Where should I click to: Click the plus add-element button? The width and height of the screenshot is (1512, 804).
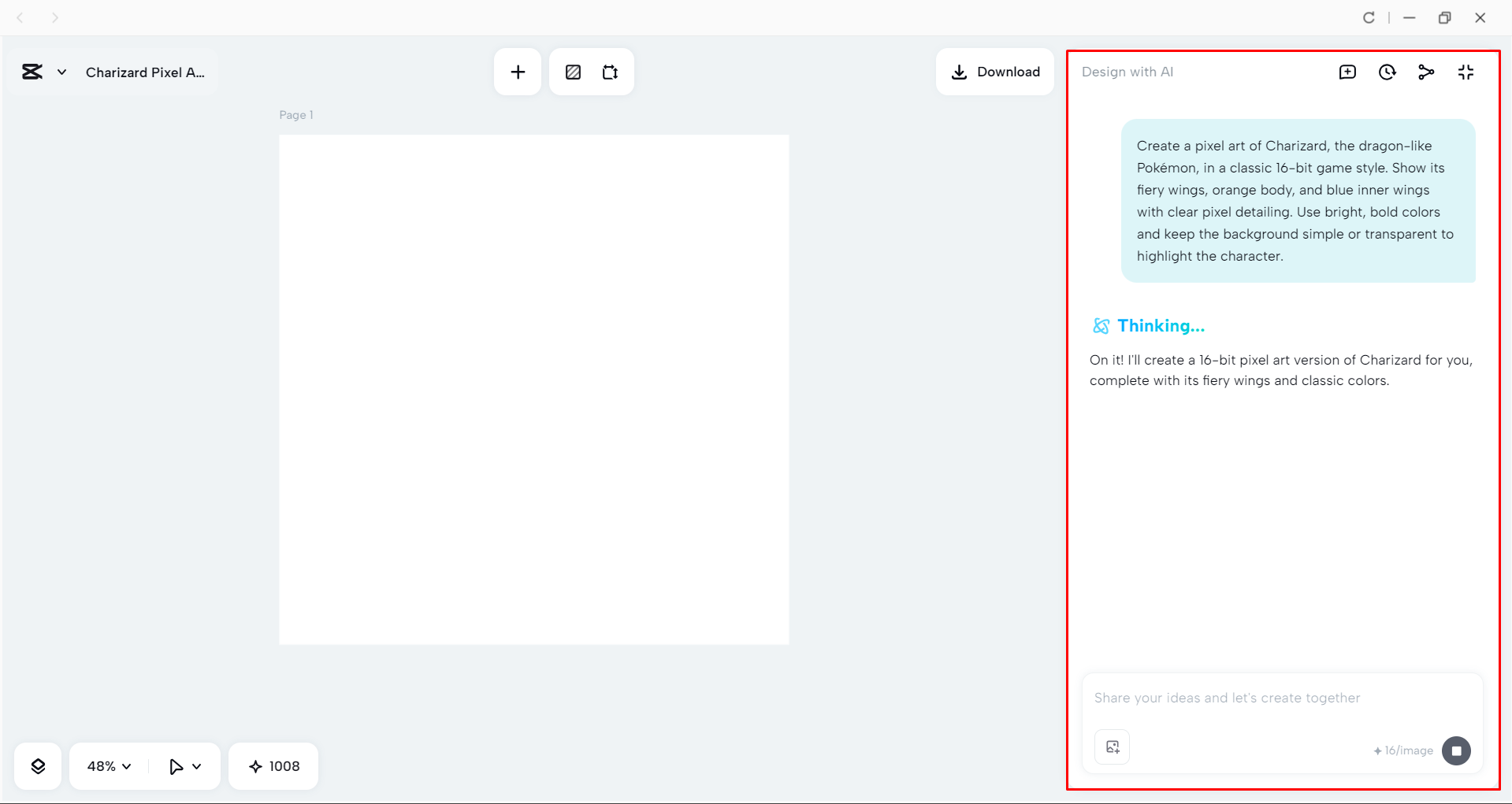[518, 72]
